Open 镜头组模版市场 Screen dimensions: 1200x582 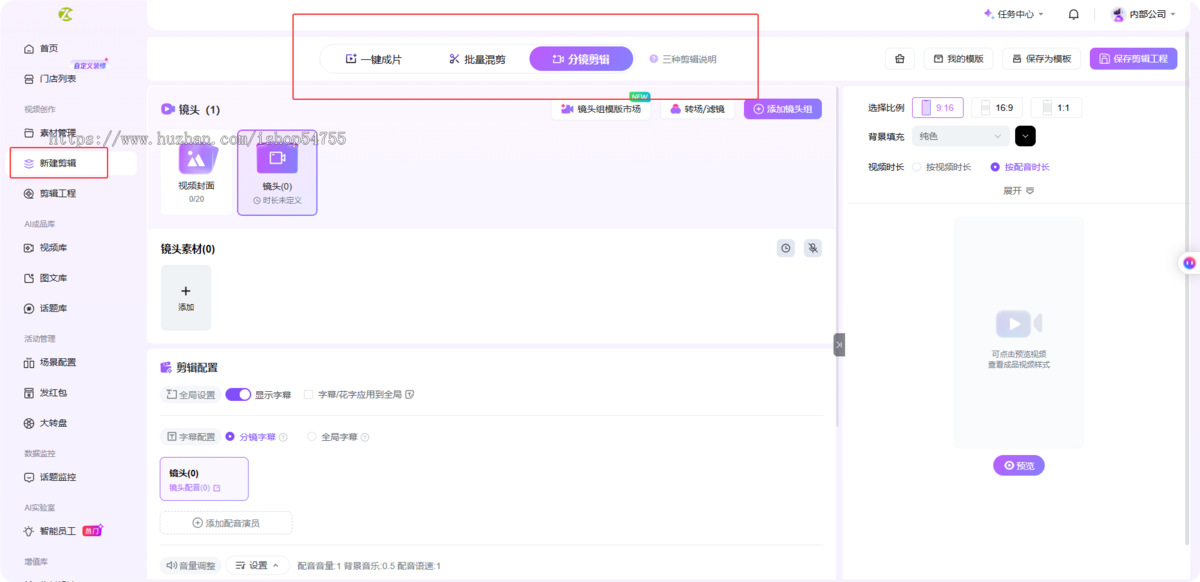point(601,109)
